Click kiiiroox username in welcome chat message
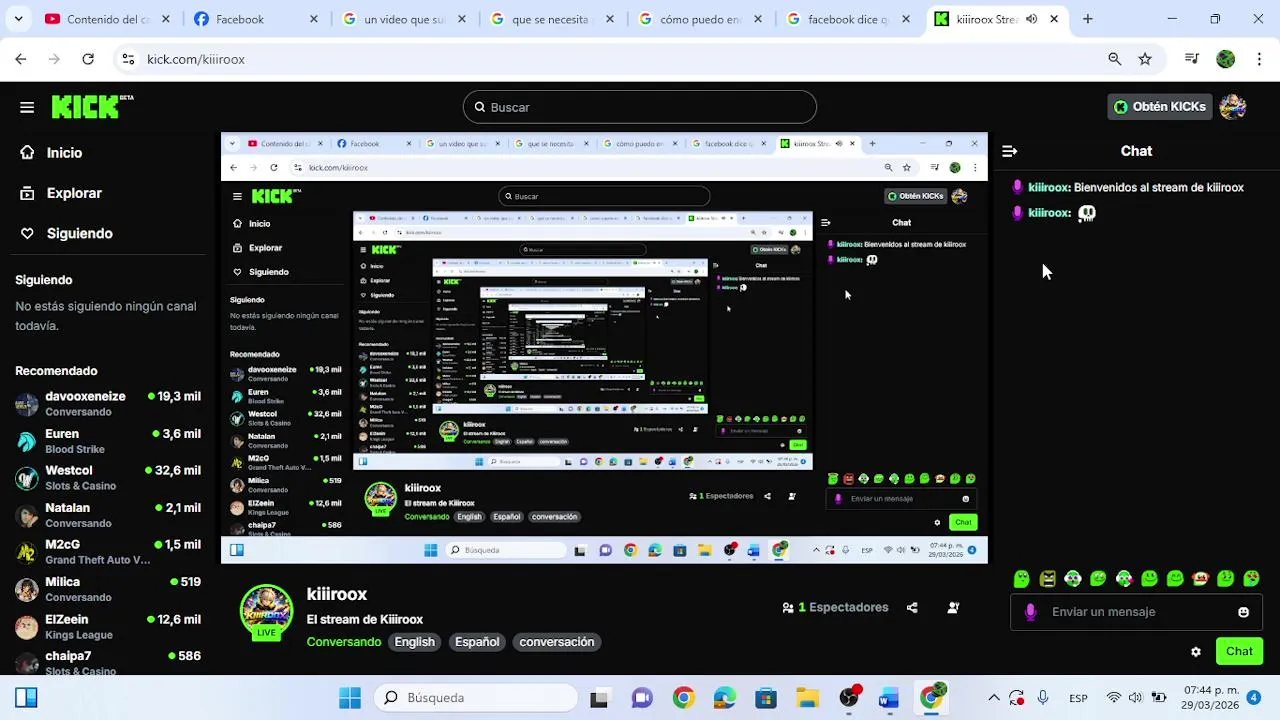1280x720 pixels. (x=1048, y=187)
